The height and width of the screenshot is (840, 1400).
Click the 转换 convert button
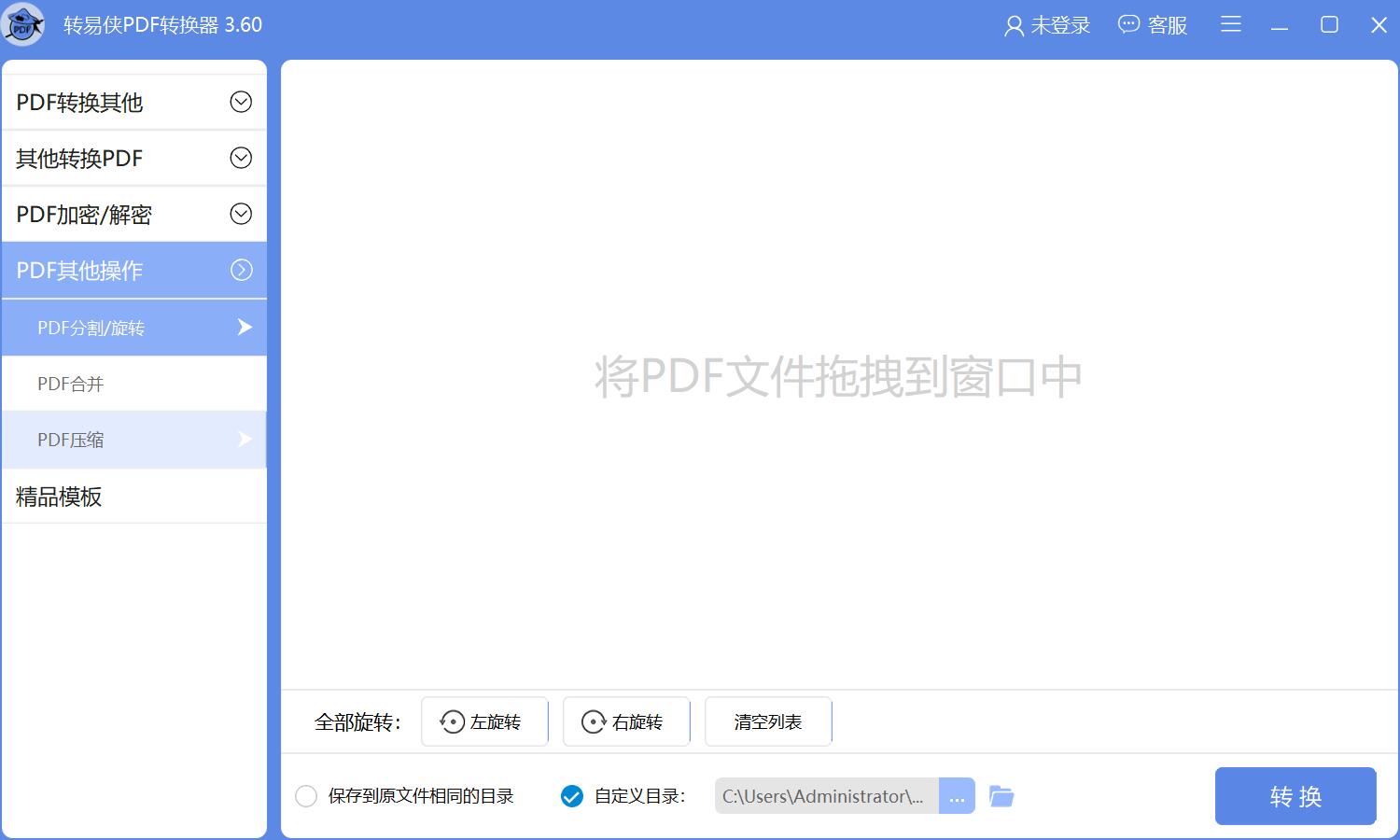coord(1295,795)
